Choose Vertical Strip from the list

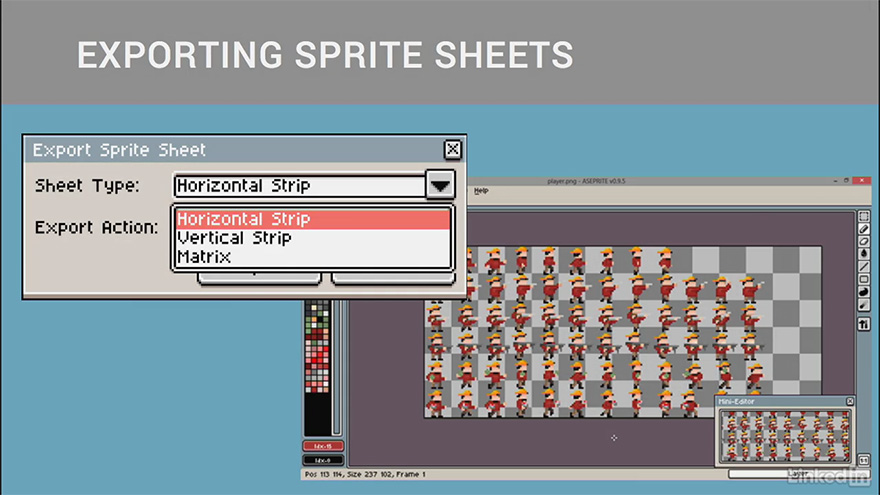[x=313, y=238]
